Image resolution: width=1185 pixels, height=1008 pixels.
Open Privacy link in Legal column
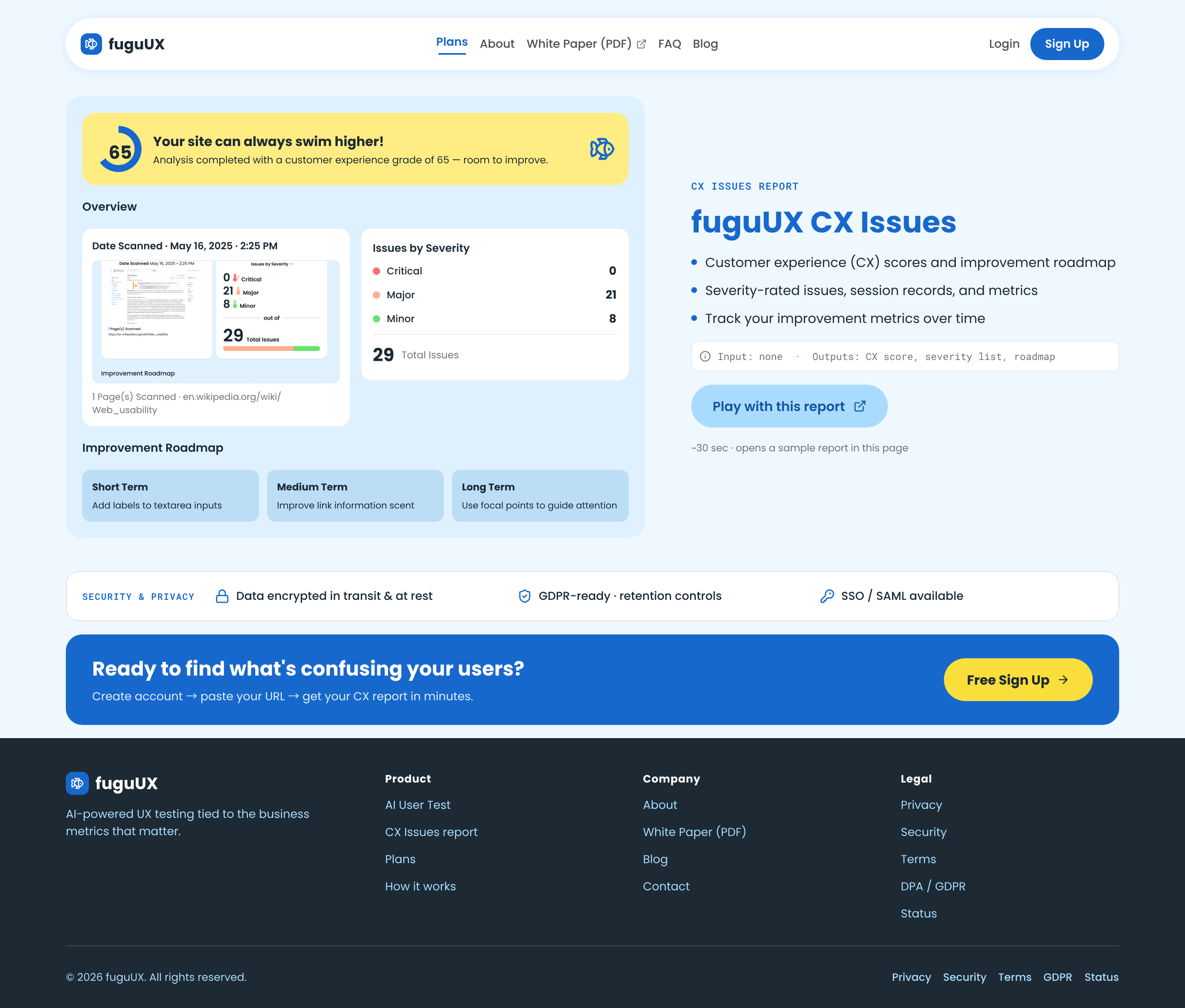[x=921, y=805]
